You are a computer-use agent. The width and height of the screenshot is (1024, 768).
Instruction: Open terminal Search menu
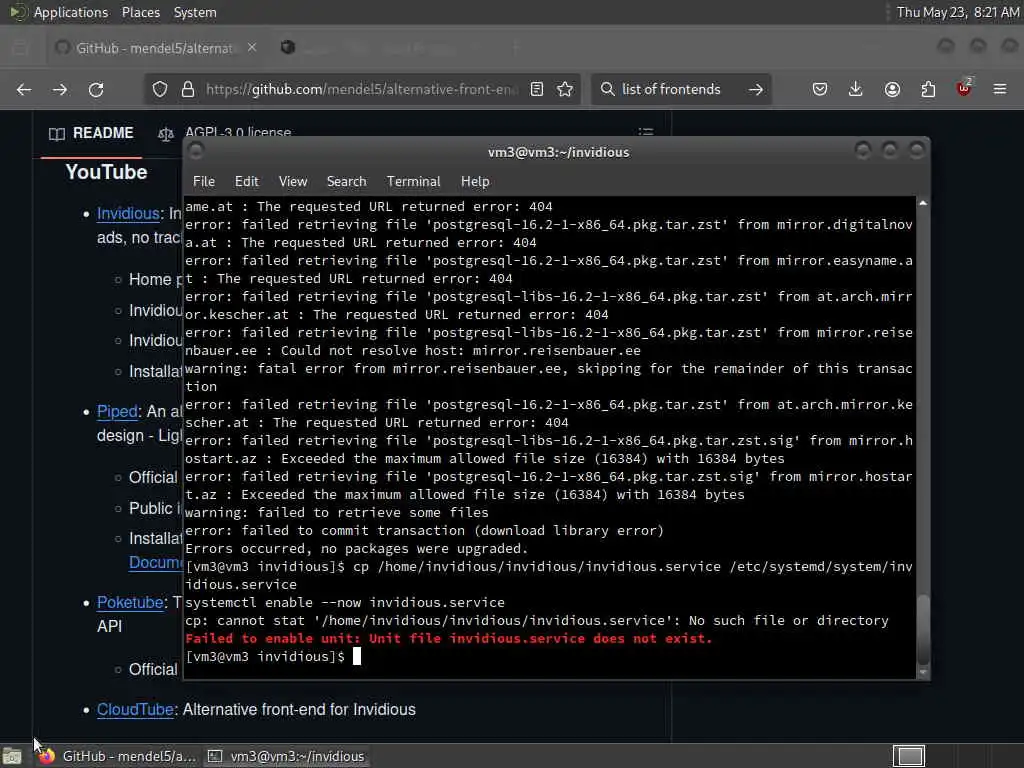346,182
